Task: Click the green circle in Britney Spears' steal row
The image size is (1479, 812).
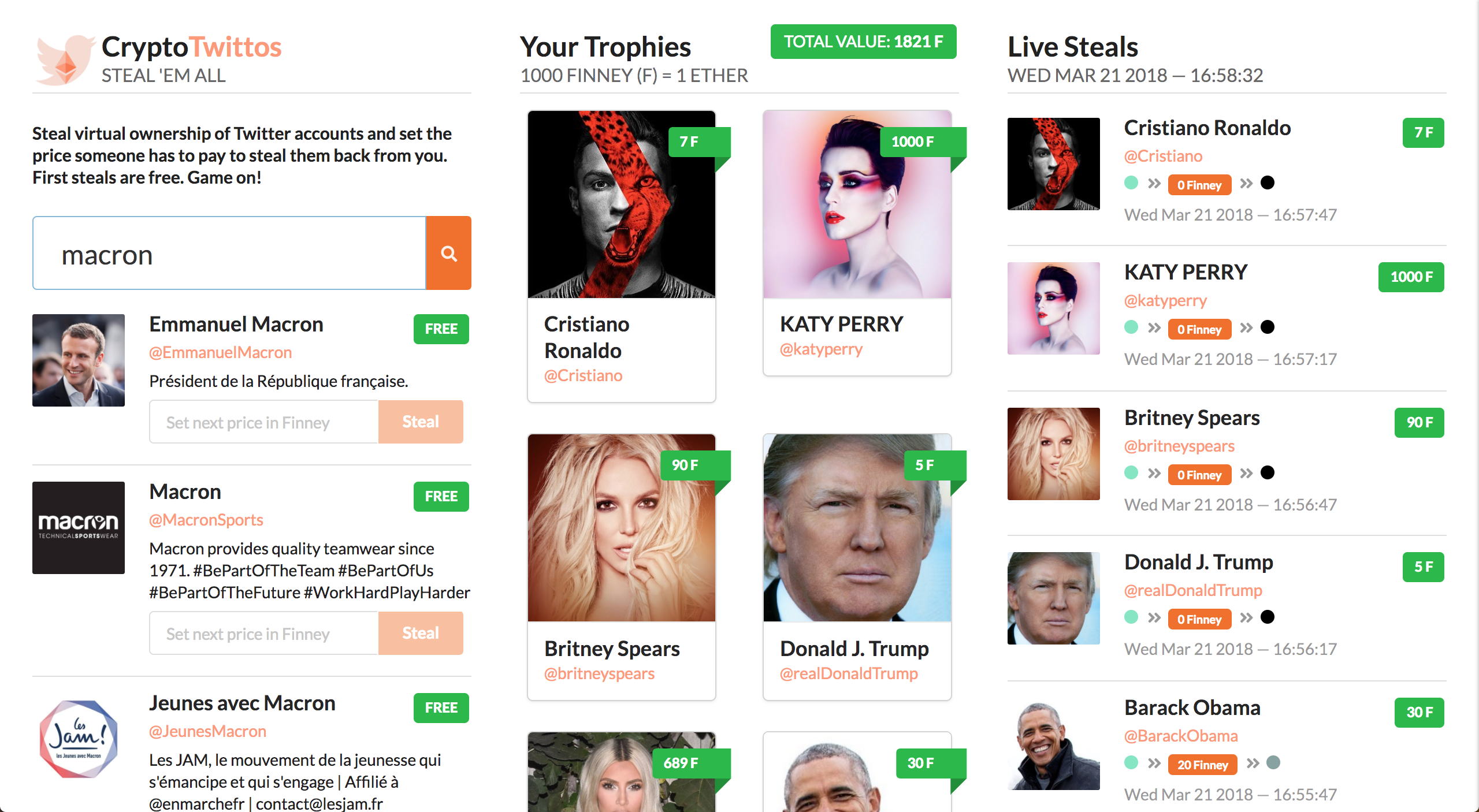Action: coord(1131,473)
